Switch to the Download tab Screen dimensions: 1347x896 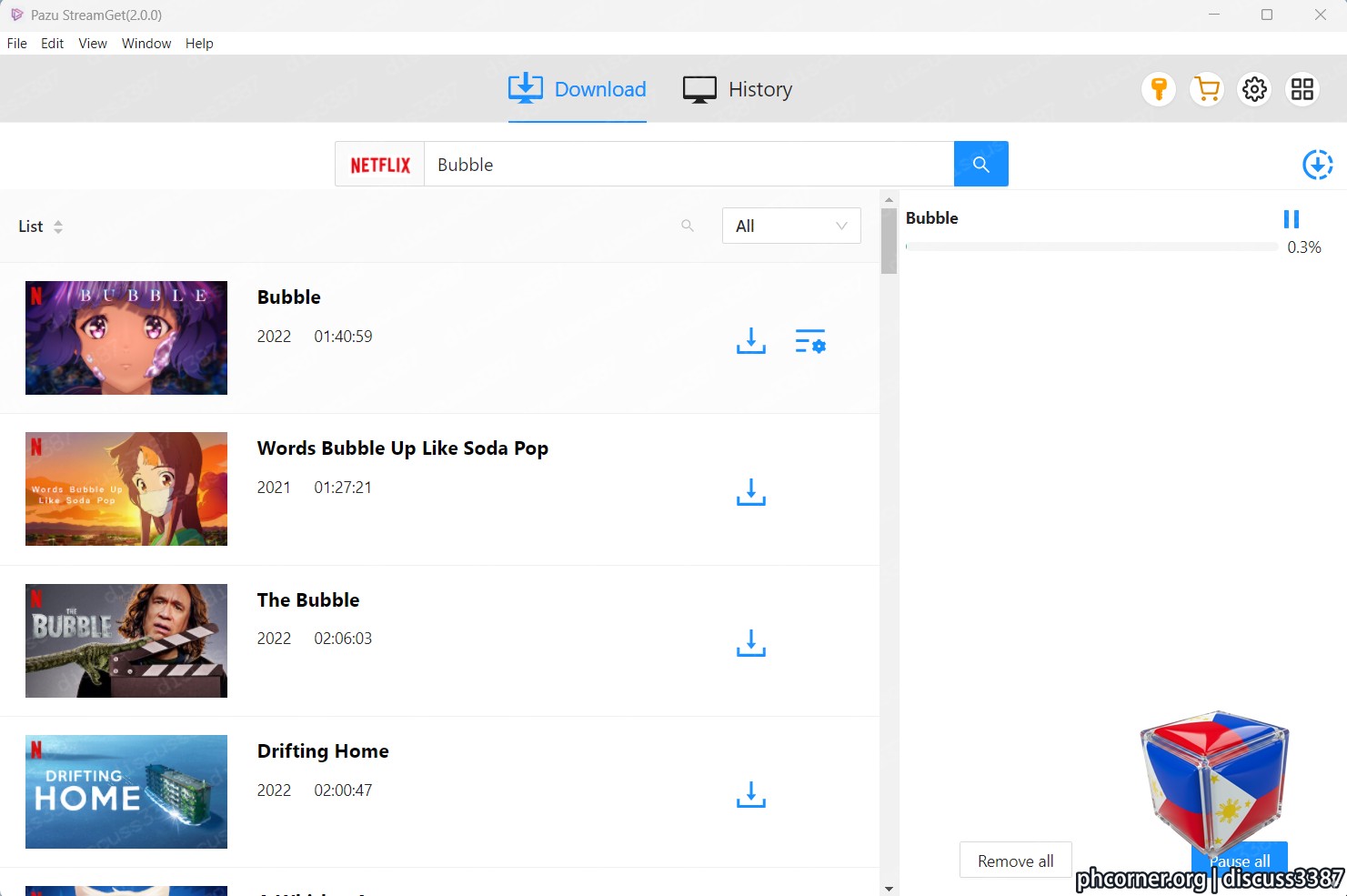[x=577, y=89]
